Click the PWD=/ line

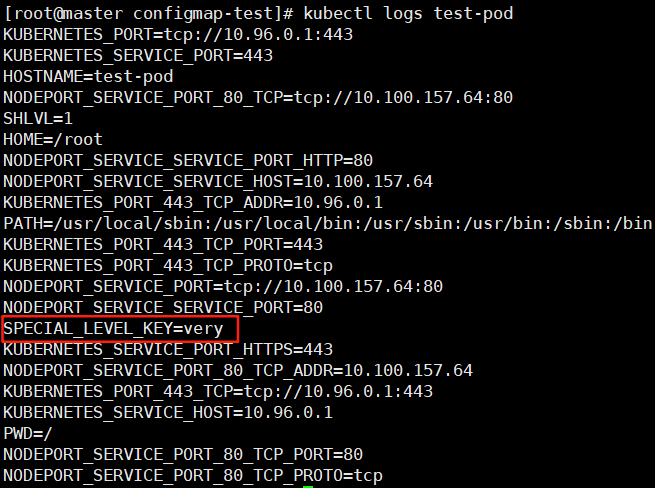pos(28,433)
